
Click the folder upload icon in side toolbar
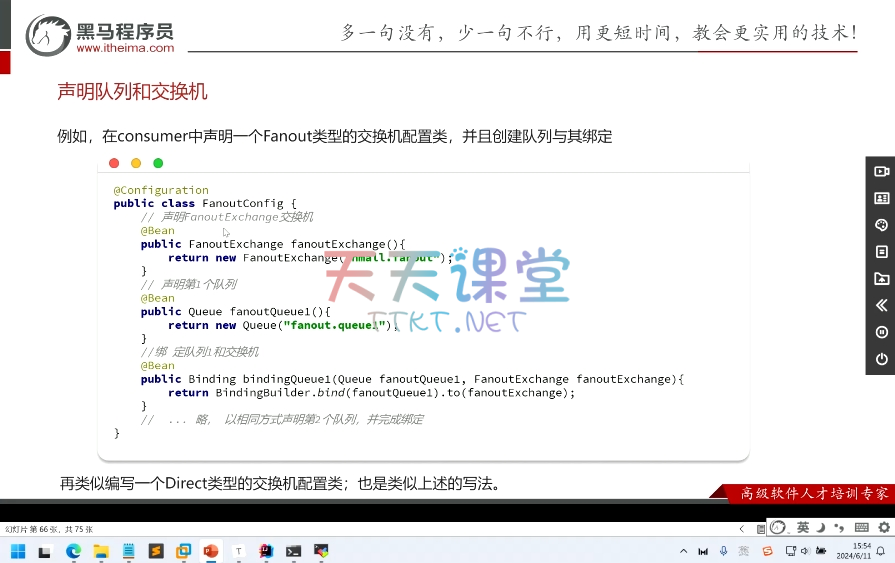click(x=881, y=279)
